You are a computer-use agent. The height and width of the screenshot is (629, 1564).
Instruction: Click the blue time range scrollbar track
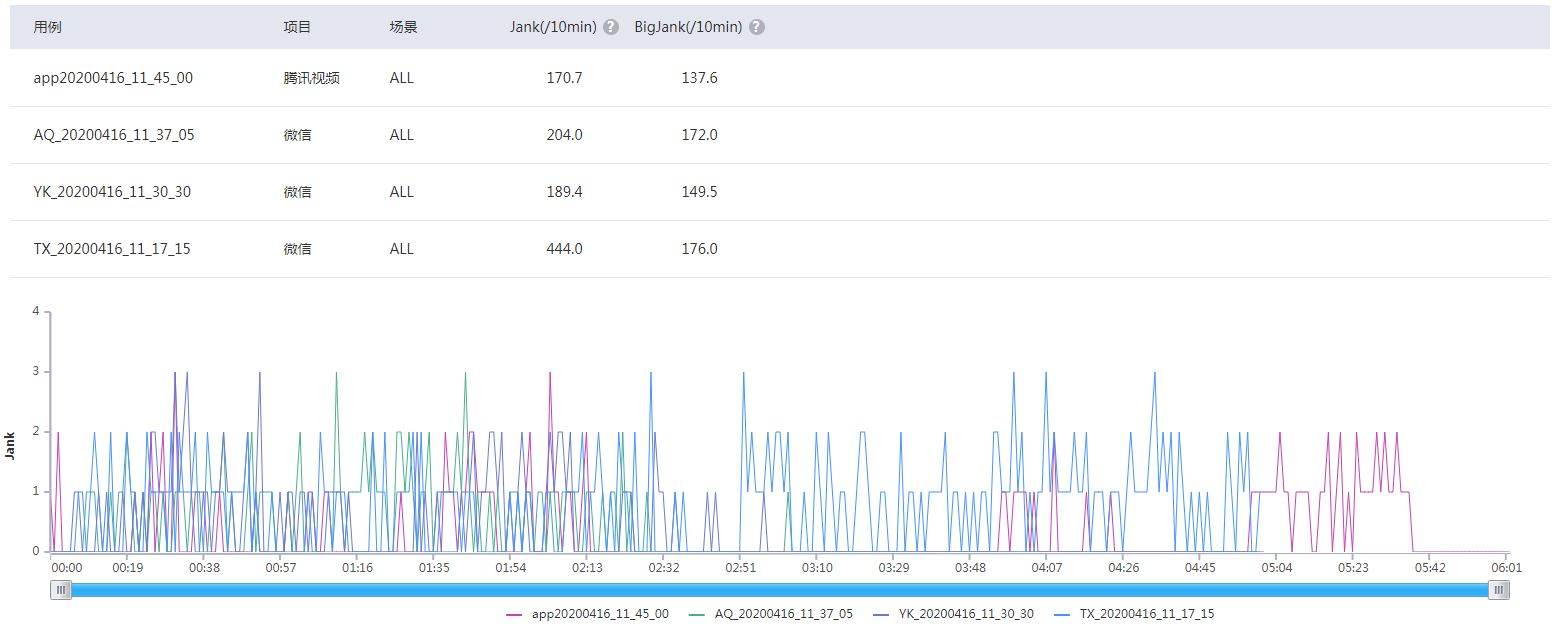tap(780, 590)
